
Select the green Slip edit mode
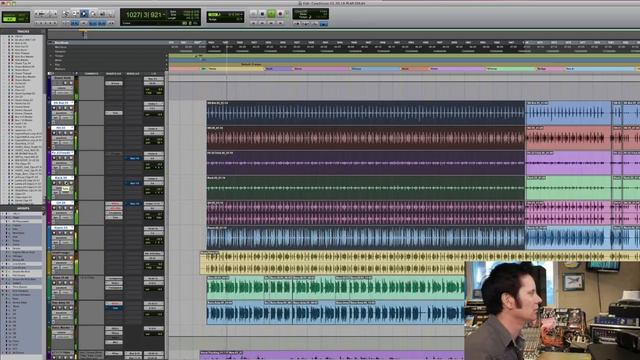click(x=9, y=19)
